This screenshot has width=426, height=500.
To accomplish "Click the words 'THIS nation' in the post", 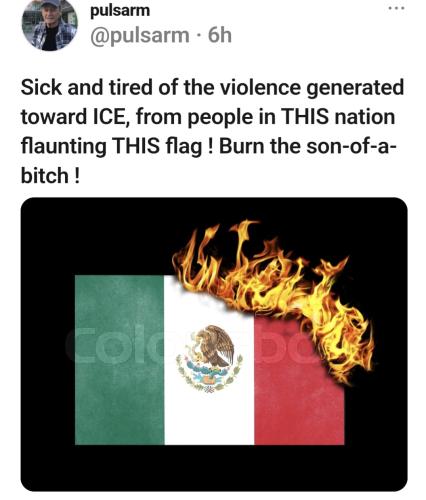I will [x=338, y=117].
